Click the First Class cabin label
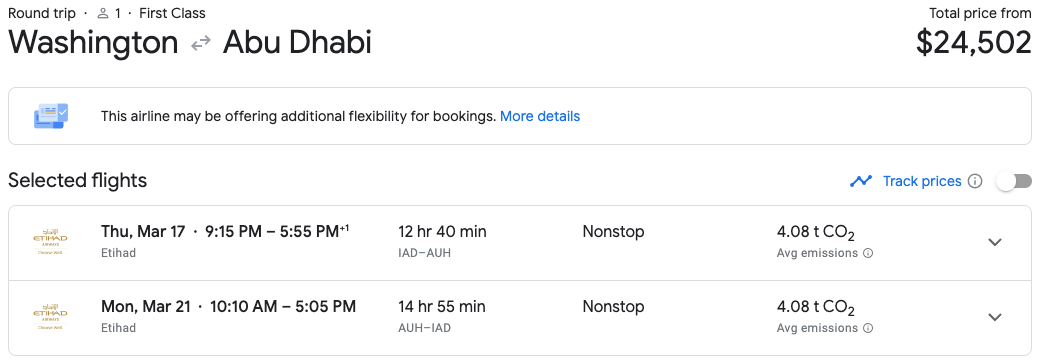Image resolution: width=1037 pixels, height=363 pixels. (172, 13)
